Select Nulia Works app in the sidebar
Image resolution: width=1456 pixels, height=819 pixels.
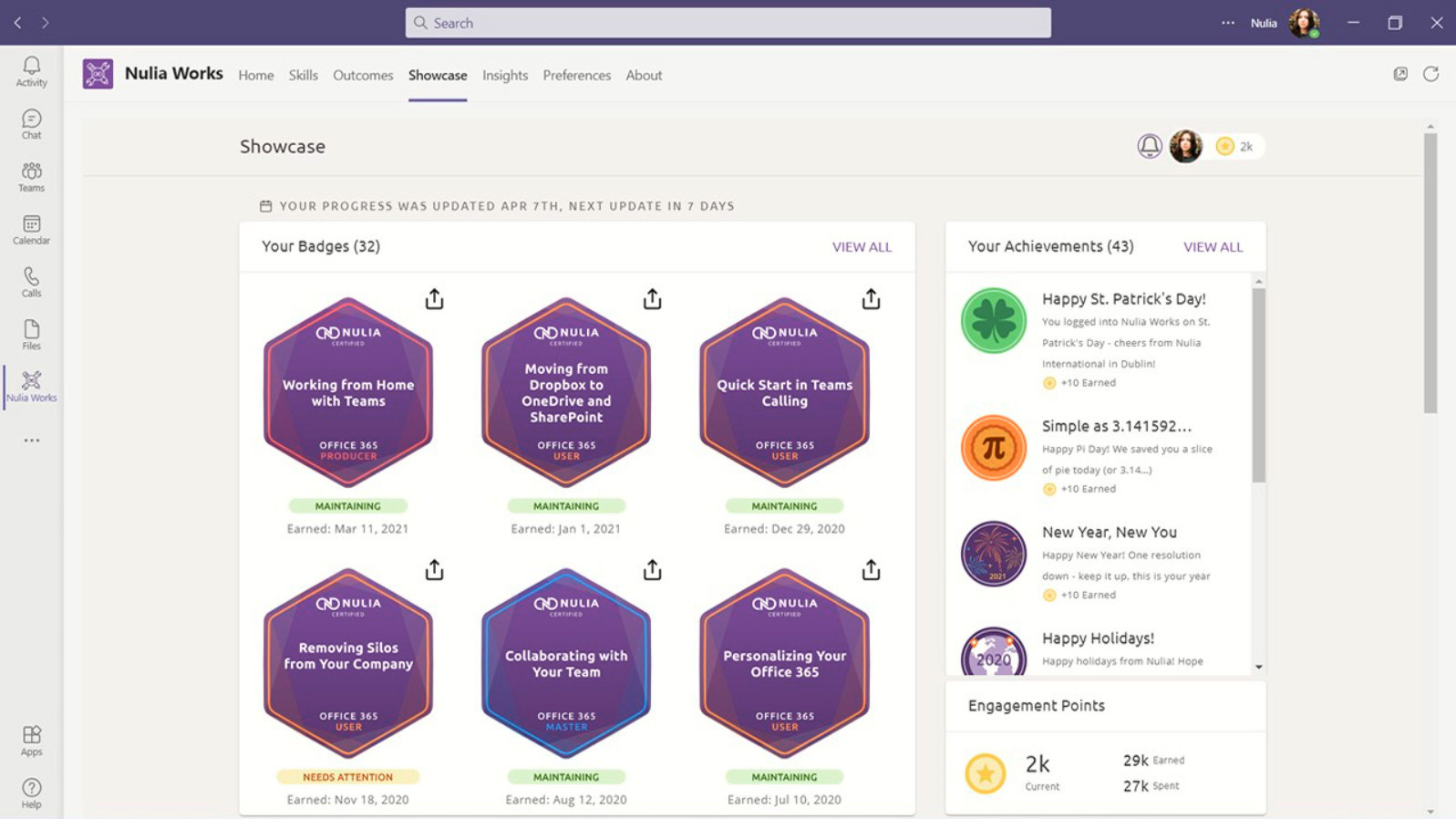31,387
